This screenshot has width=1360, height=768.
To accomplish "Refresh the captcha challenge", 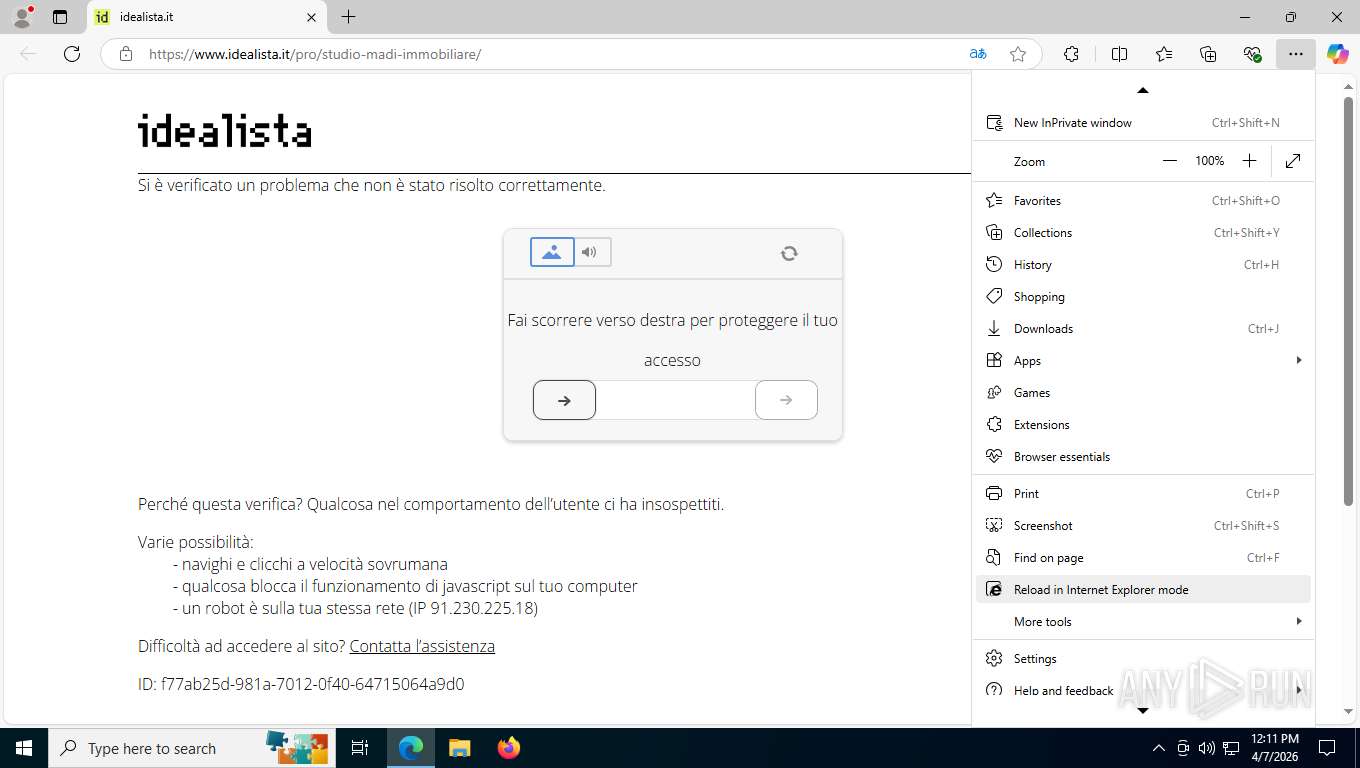I will 789,253.
